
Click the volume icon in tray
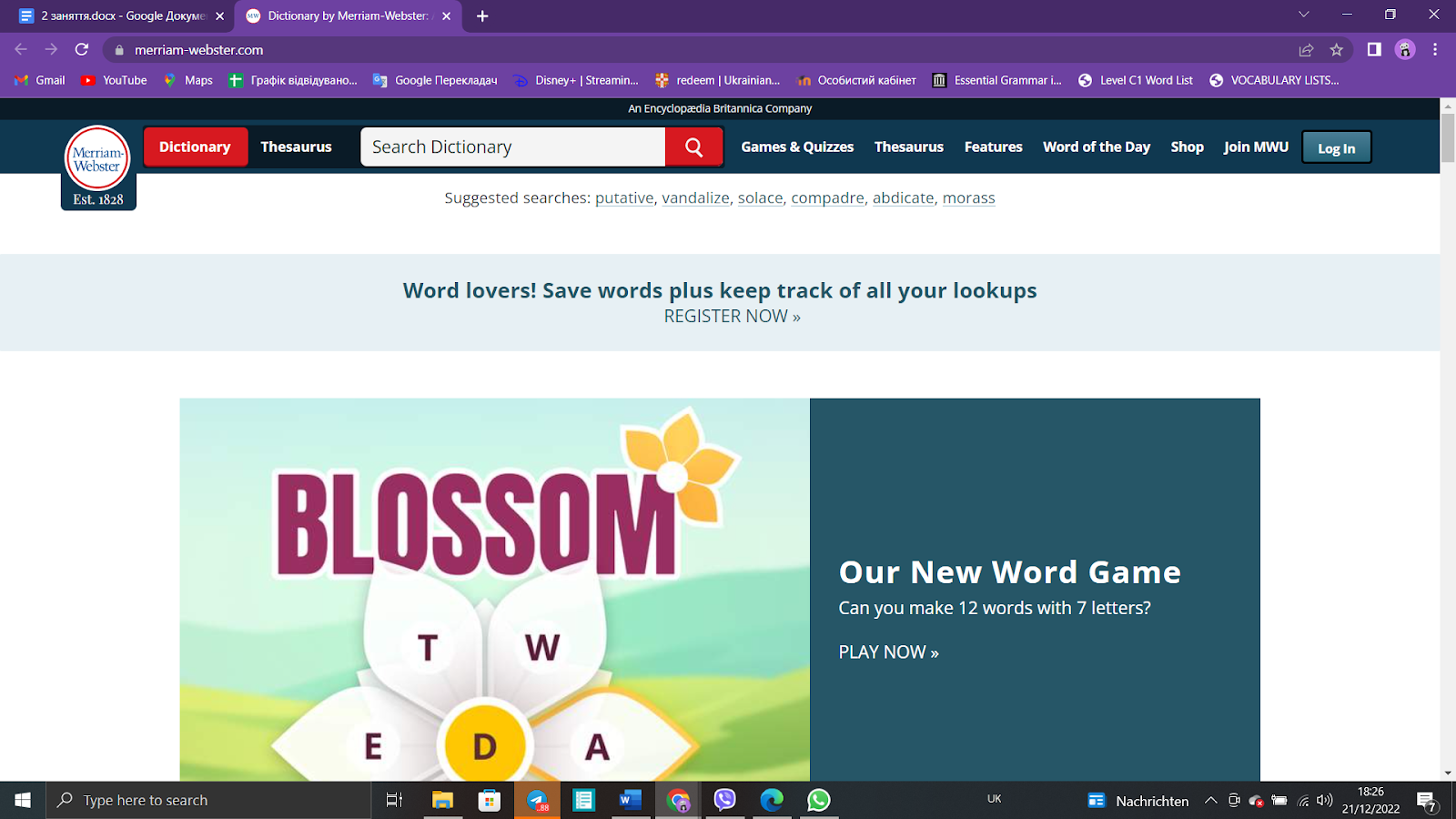tap(1325, 800)
